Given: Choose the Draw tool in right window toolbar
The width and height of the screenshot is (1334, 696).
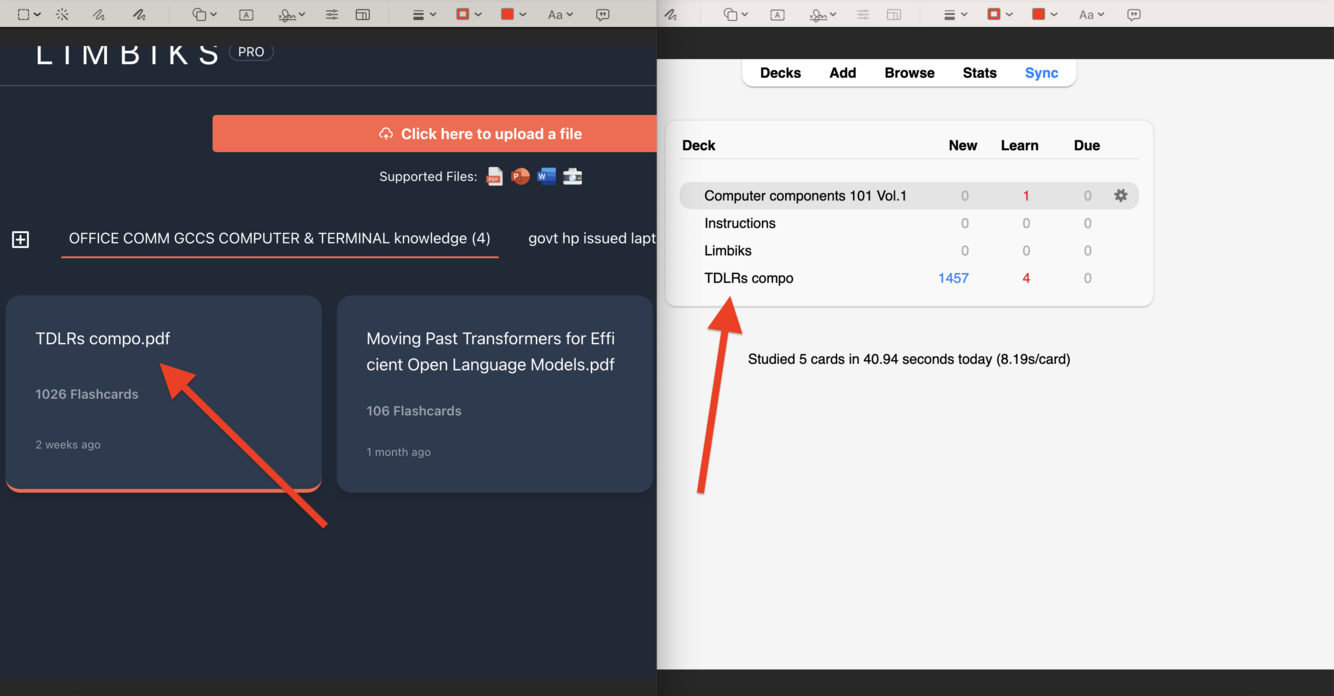Looking at the screenshot, I should pyautogui.click(x=671, y=15).
